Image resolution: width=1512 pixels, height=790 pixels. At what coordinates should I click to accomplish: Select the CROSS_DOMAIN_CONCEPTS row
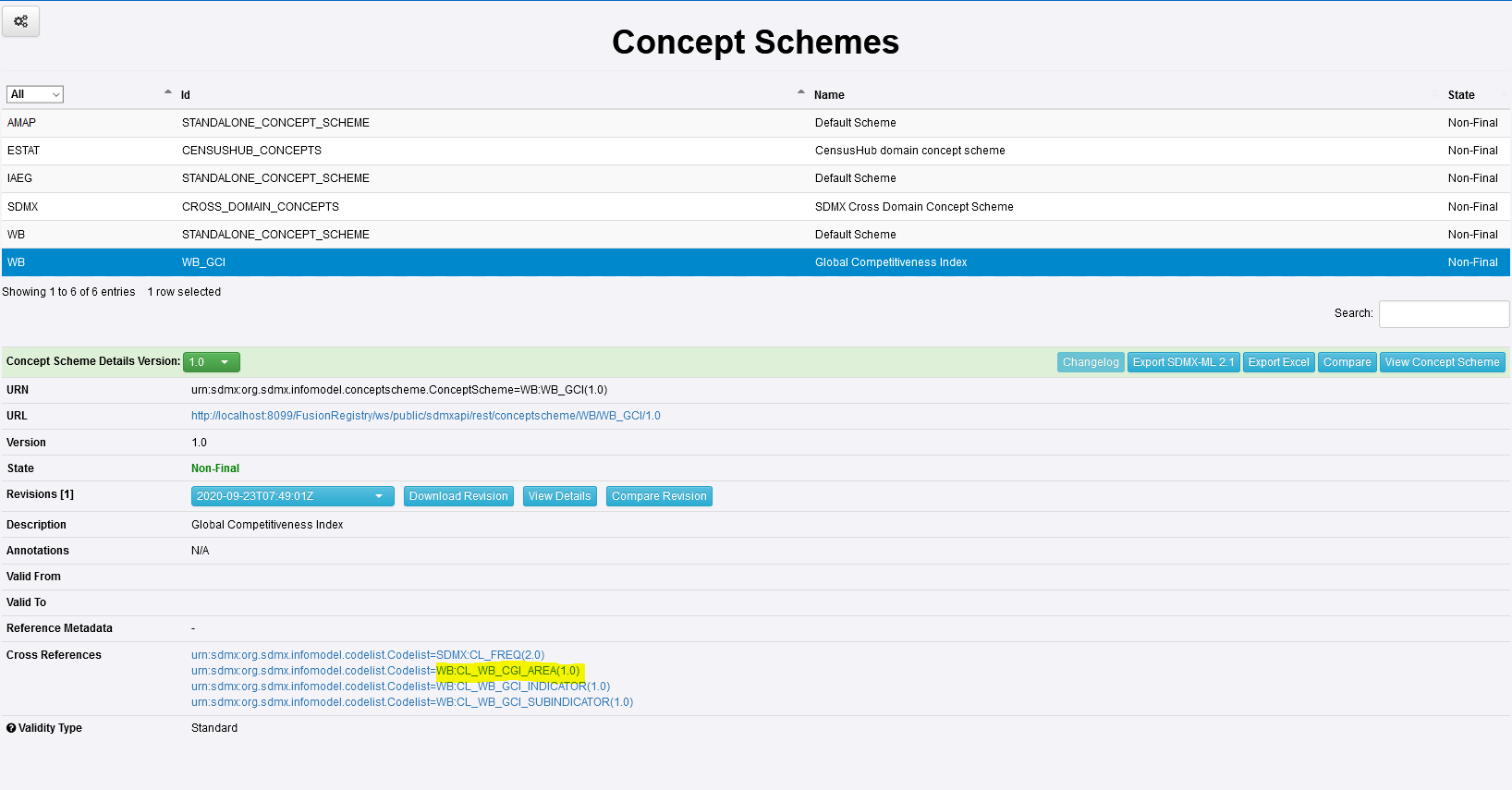pos(261,207)
